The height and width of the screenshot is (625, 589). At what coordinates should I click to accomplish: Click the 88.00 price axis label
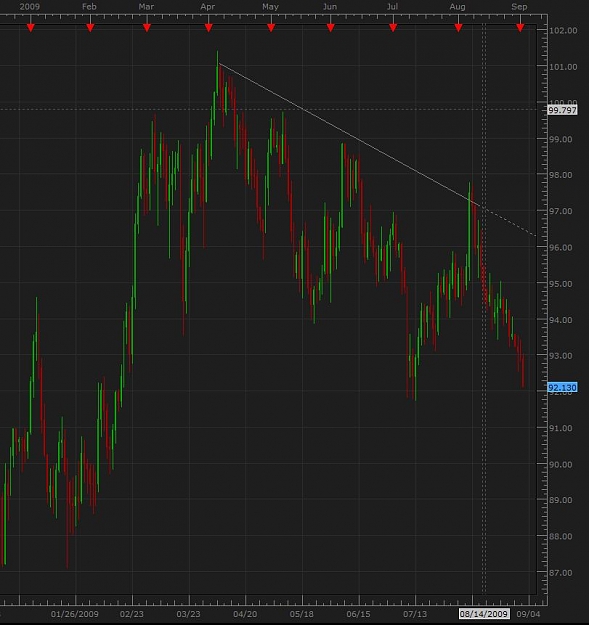pyautogui.click(x=560, y=537)
